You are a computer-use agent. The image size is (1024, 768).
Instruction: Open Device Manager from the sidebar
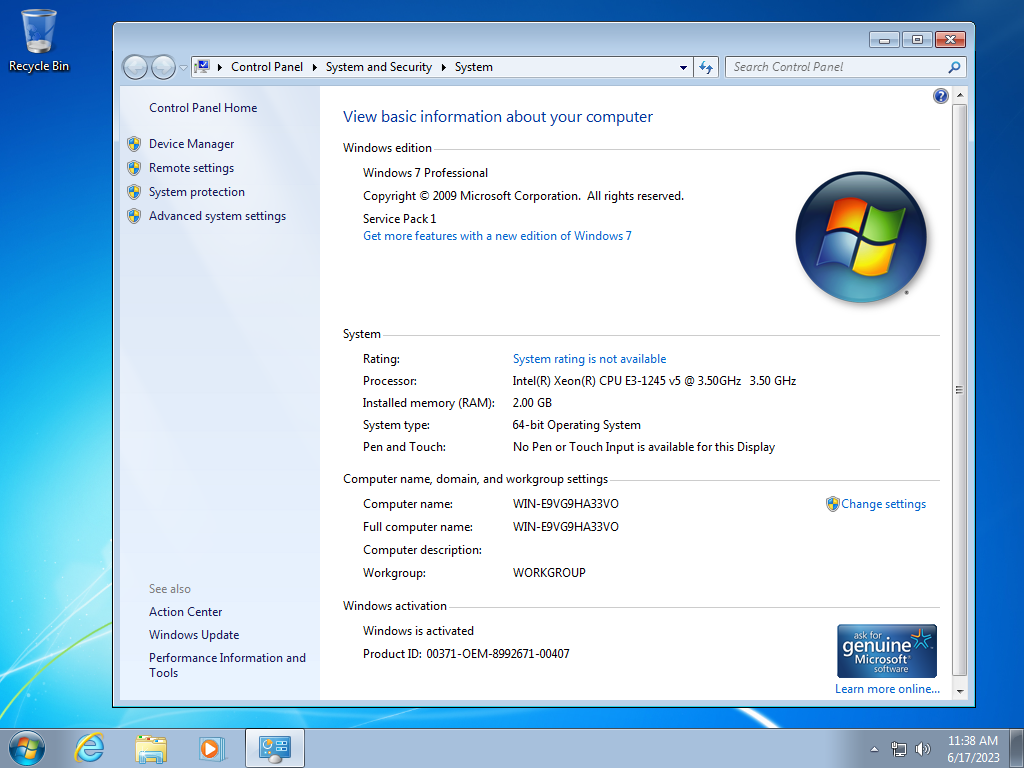pyautogui.click(x=191, y=144)
